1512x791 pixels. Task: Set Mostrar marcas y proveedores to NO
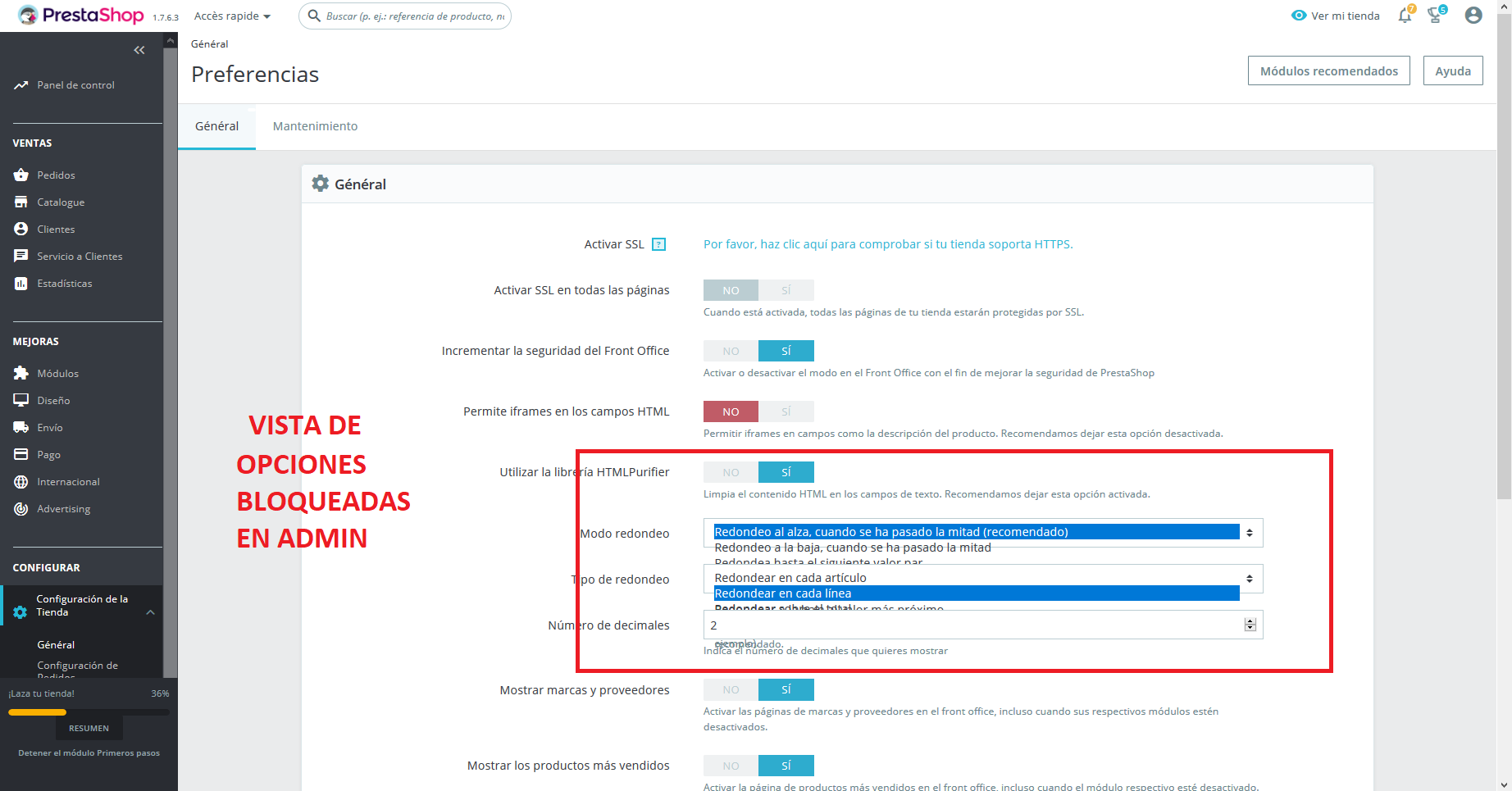[731, 690]
